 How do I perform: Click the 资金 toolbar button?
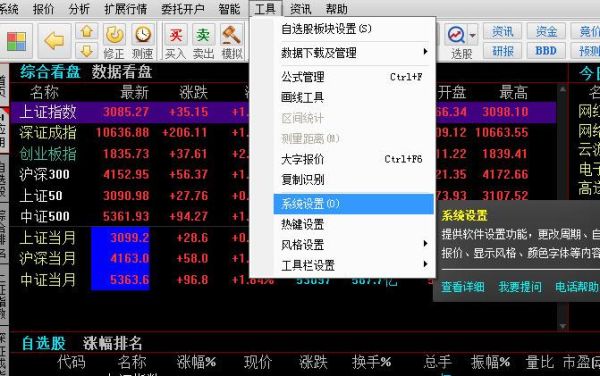click(546, 31)
